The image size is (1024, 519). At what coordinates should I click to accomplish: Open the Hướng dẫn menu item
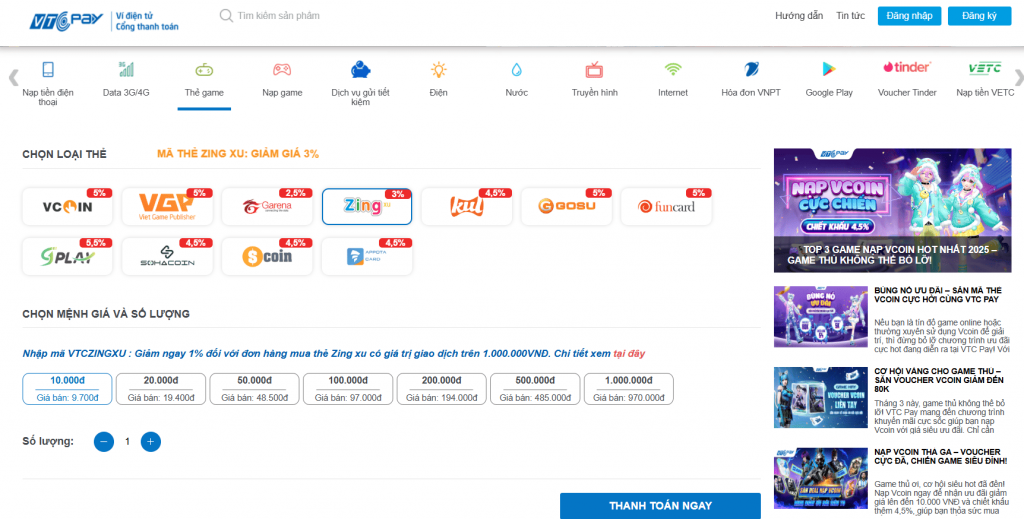click(799, 16)
